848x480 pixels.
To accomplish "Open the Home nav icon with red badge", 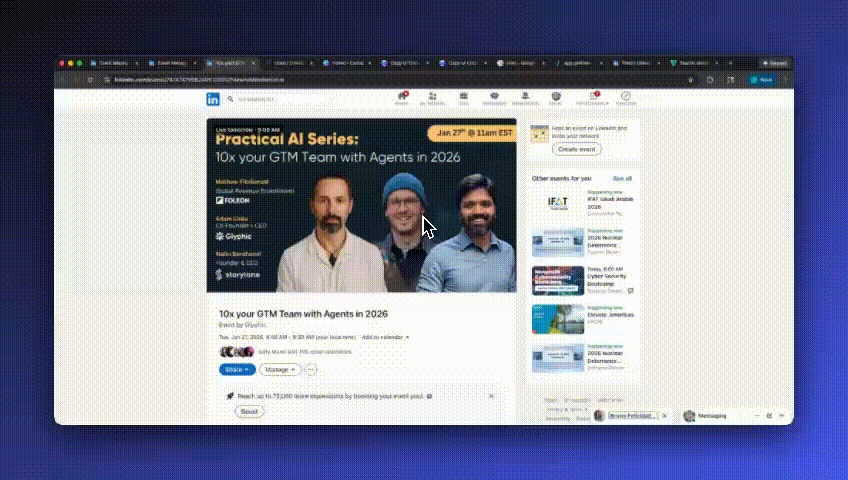I will 402,98.
